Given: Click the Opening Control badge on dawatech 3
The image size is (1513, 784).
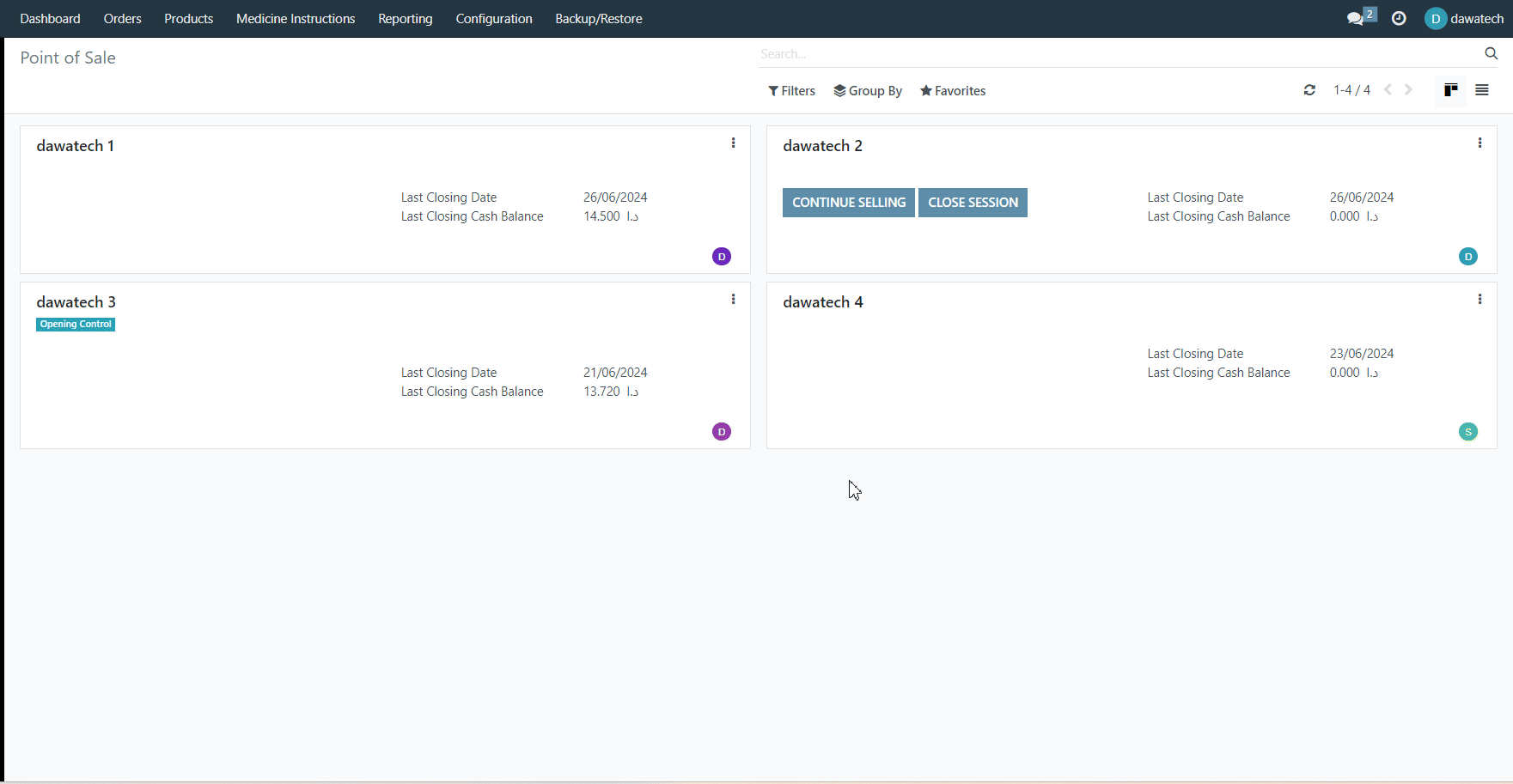Looking at the screenshot, I should [76, 325].
